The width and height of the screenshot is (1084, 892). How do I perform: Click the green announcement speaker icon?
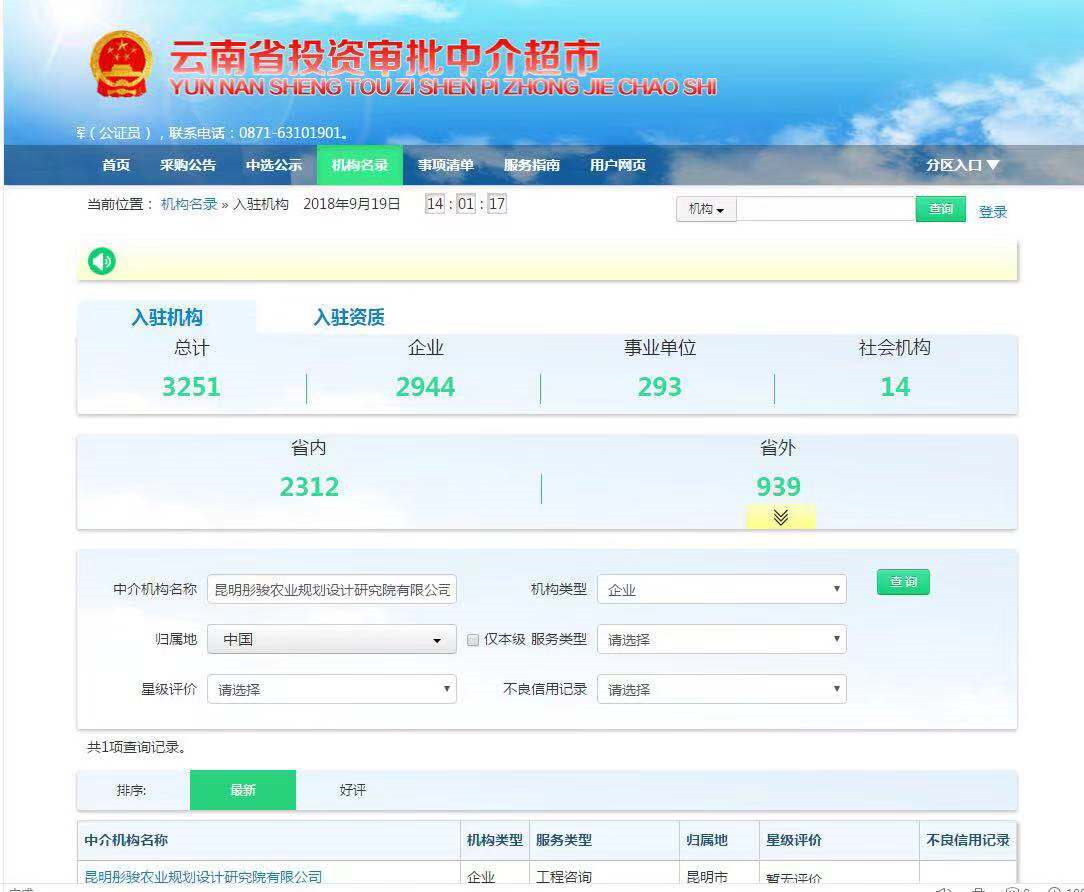tap(100, 261)
